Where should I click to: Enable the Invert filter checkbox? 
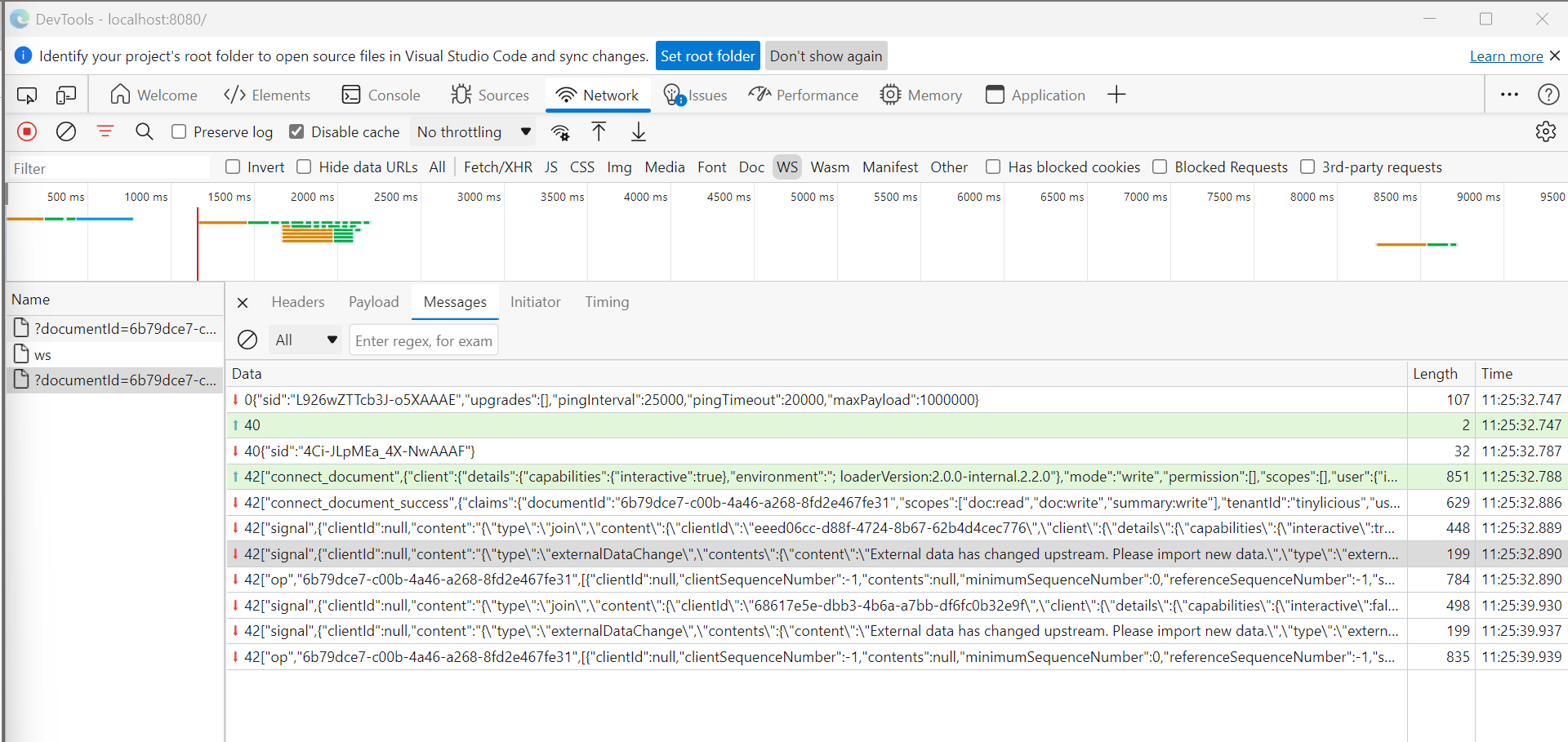coord(233,167)
